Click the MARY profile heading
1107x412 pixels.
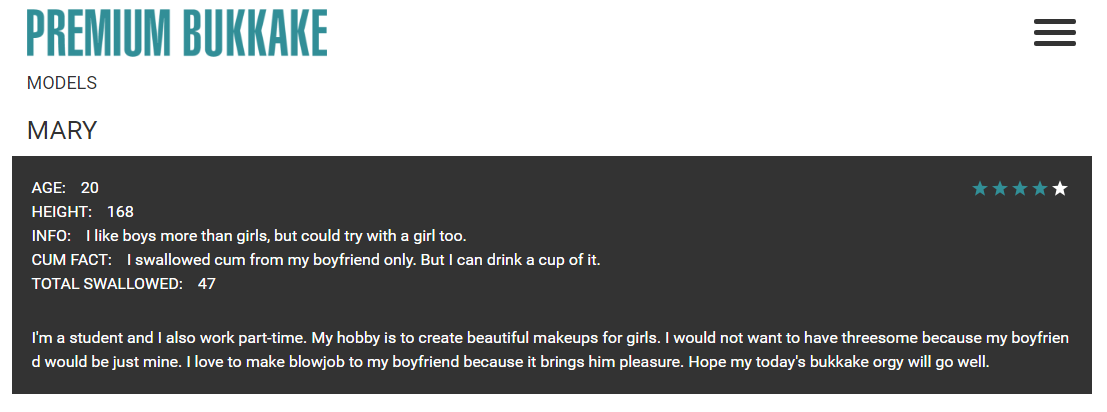[x=62, y=130]
